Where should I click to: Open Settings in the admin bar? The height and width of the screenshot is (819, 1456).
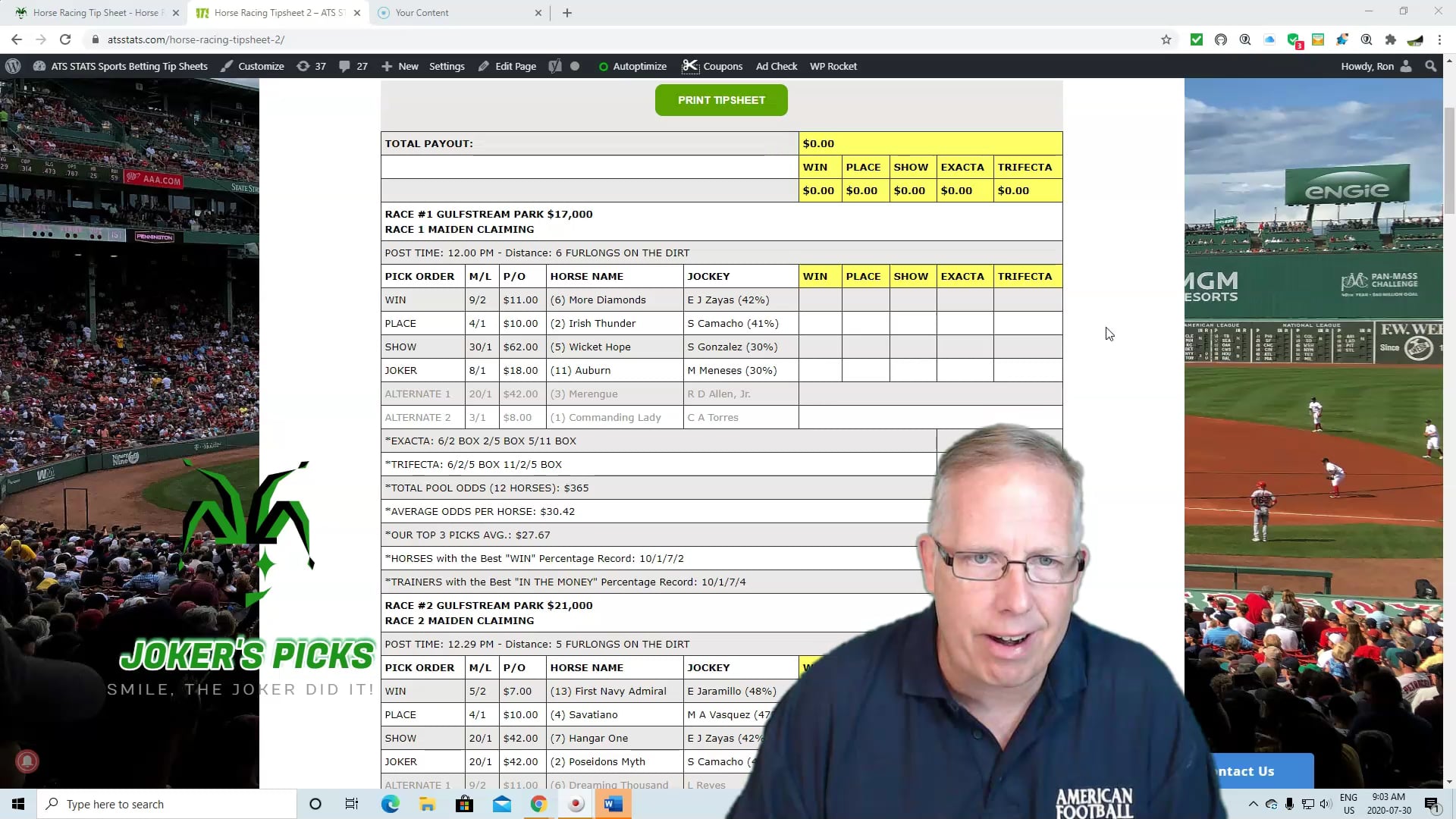[x=447, y=66]
